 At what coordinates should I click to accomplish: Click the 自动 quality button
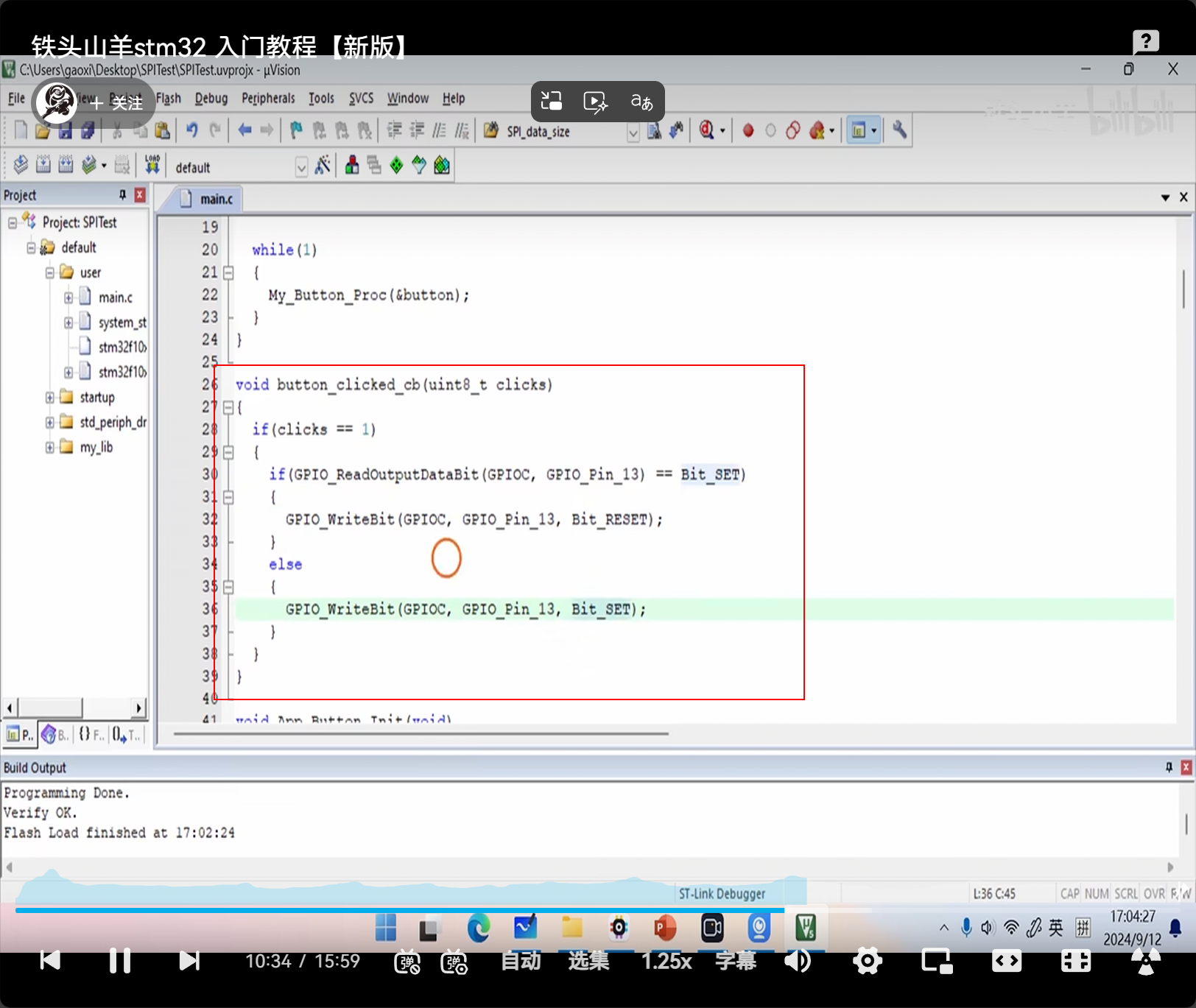pos(521,961)
